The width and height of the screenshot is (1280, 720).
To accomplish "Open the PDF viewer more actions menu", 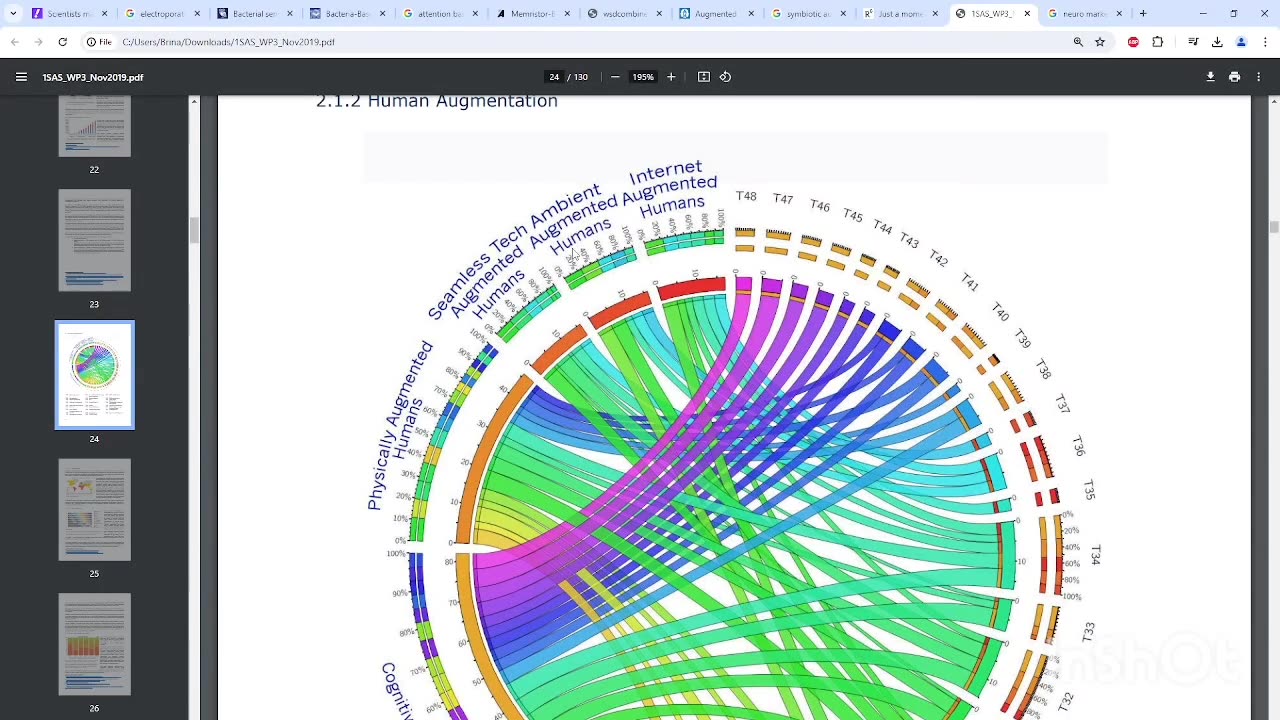I will coord(1258,77).
